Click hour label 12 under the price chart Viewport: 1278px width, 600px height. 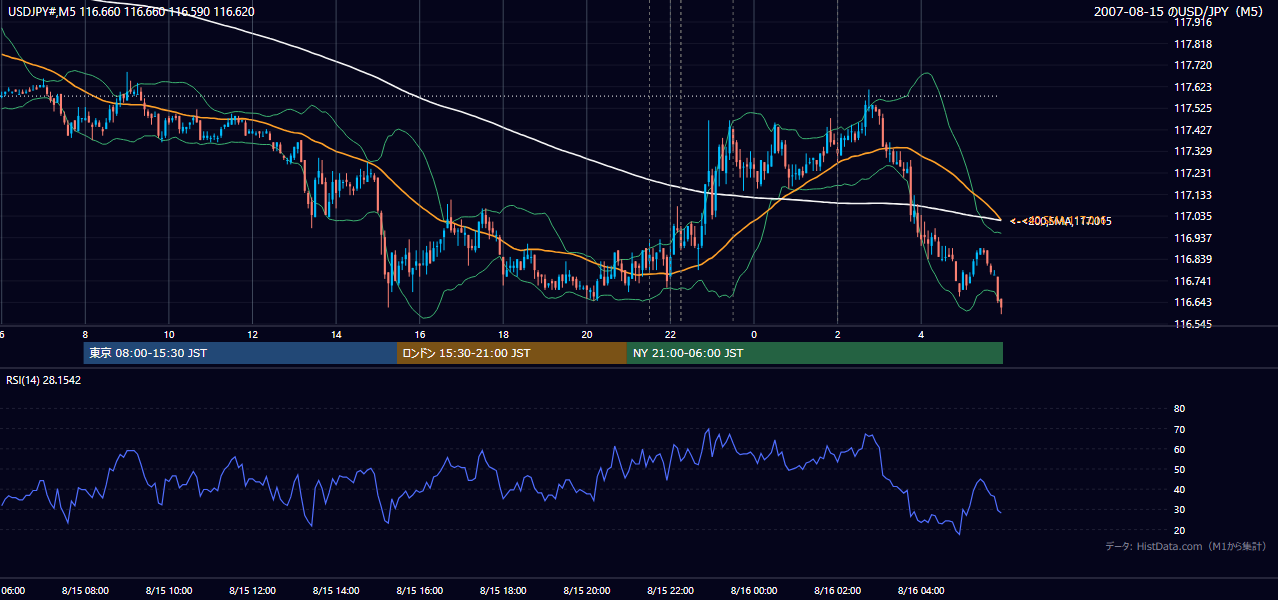tap(253, 335)
